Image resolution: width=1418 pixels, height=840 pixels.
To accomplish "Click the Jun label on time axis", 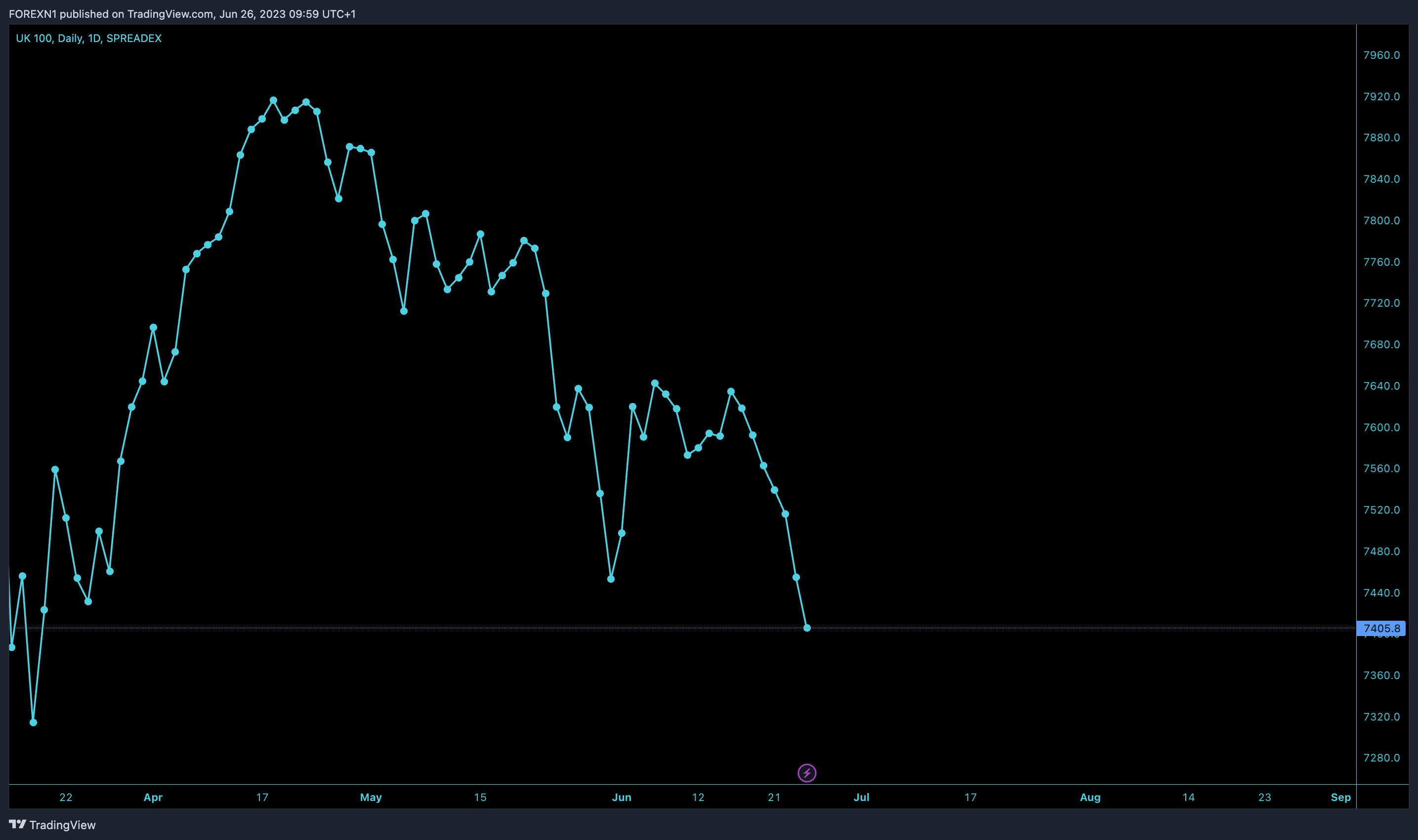I will [621, 797].
